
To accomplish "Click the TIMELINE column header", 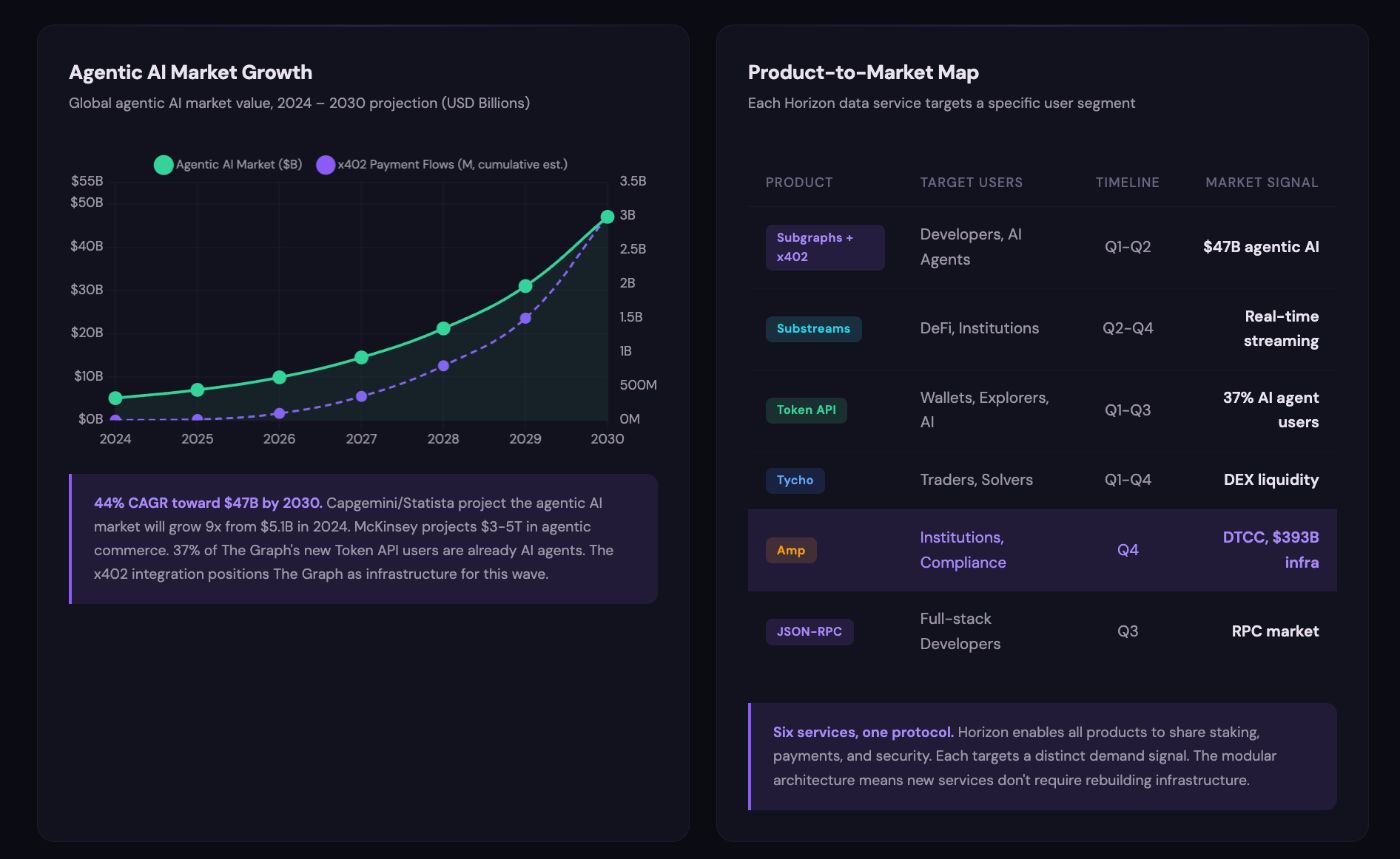I will pyautogui.click(x=1127, y=182).
